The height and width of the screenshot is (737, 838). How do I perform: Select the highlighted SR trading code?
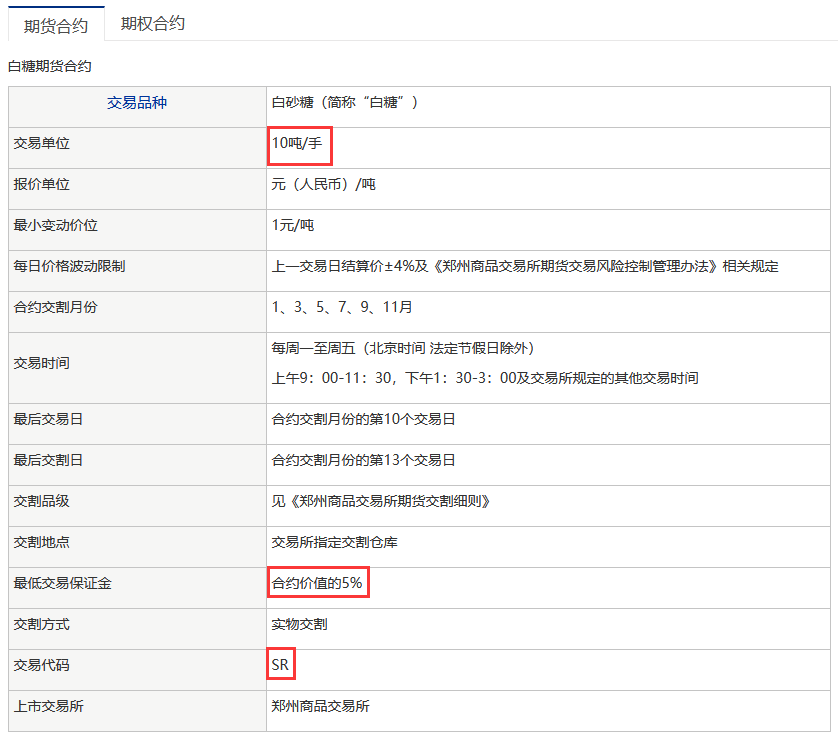coord(280,665)
